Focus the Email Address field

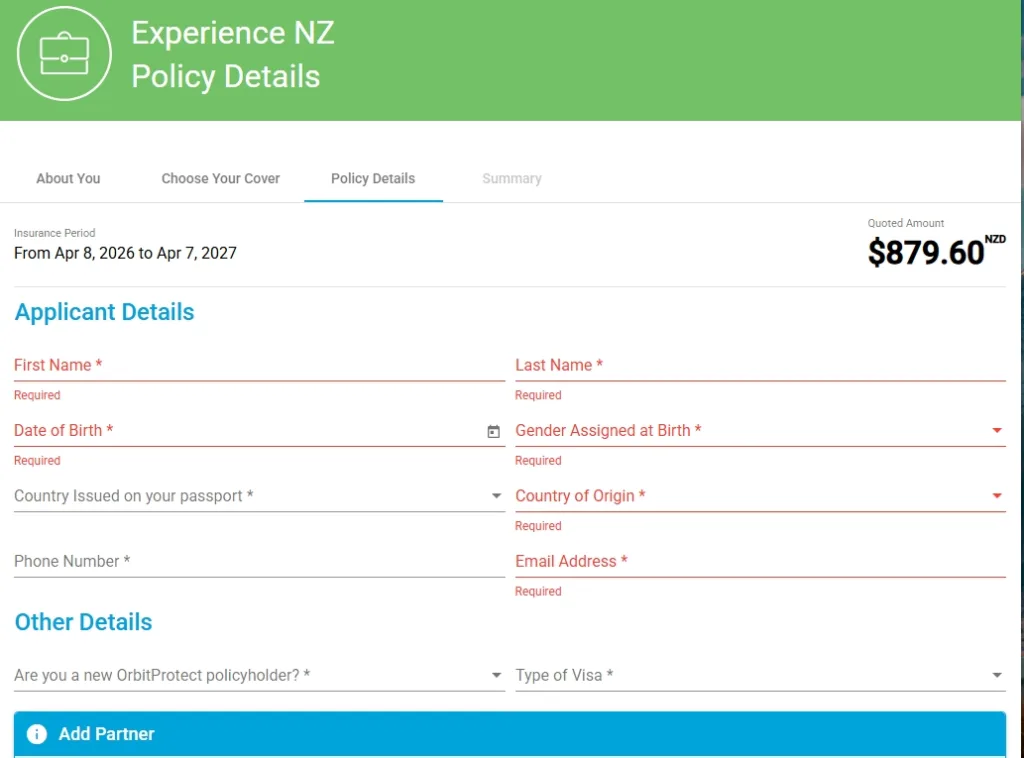(x=760, y=562)
